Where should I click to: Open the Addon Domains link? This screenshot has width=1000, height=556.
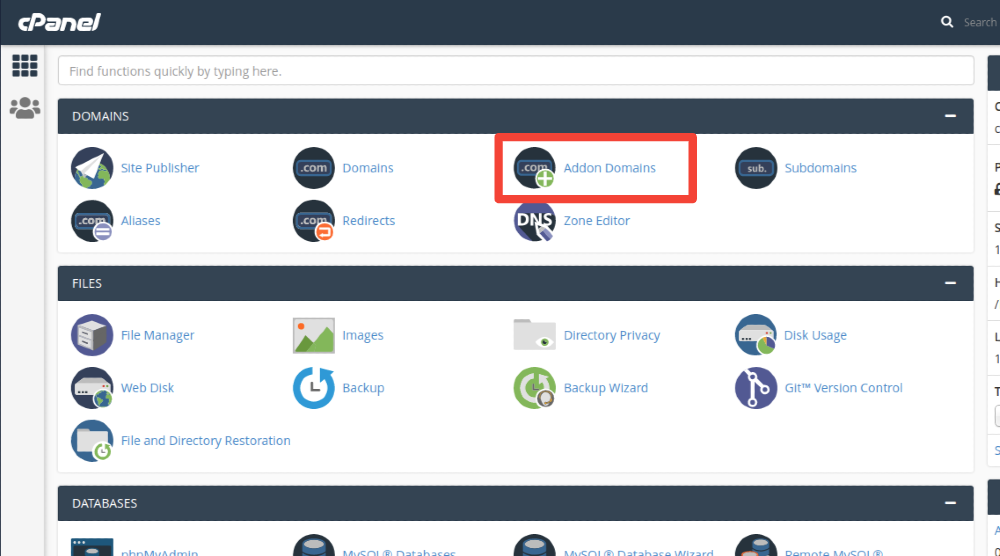pos(609,168)
